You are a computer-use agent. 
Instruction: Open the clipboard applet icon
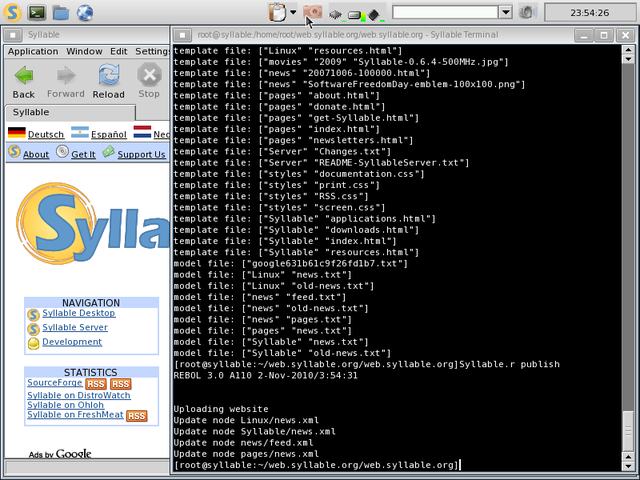(278, 12)
